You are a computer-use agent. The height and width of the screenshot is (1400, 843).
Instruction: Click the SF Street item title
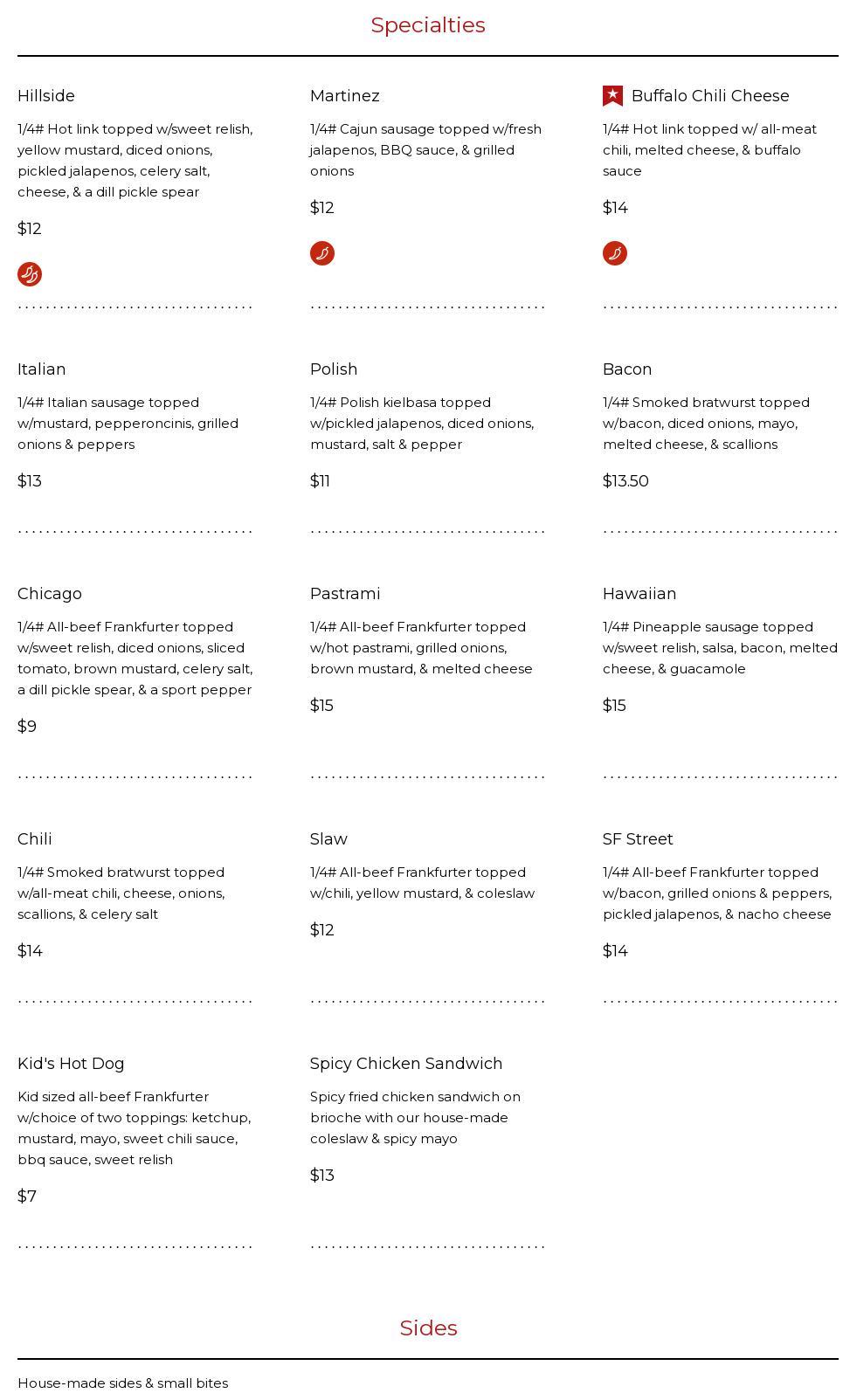pyautogui.click(x=638, y=839)
